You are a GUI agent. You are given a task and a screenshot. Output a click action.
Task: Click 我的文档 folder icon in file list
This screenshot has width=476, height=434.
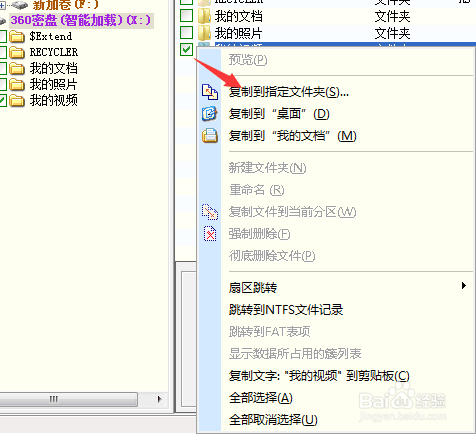(x=204, y=16)
